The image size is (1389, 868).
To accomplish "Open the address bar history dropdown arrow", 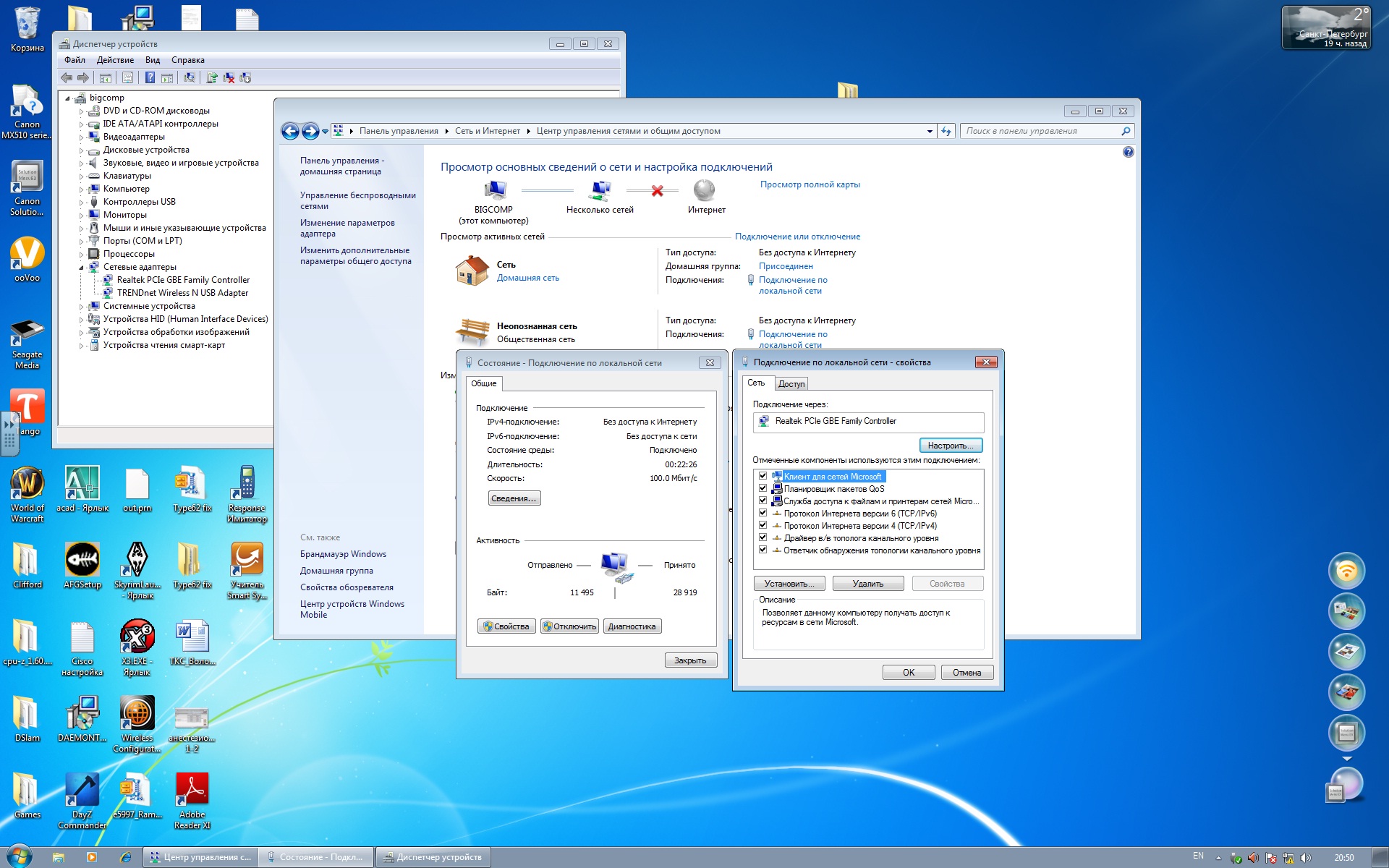I will point(930,131).
